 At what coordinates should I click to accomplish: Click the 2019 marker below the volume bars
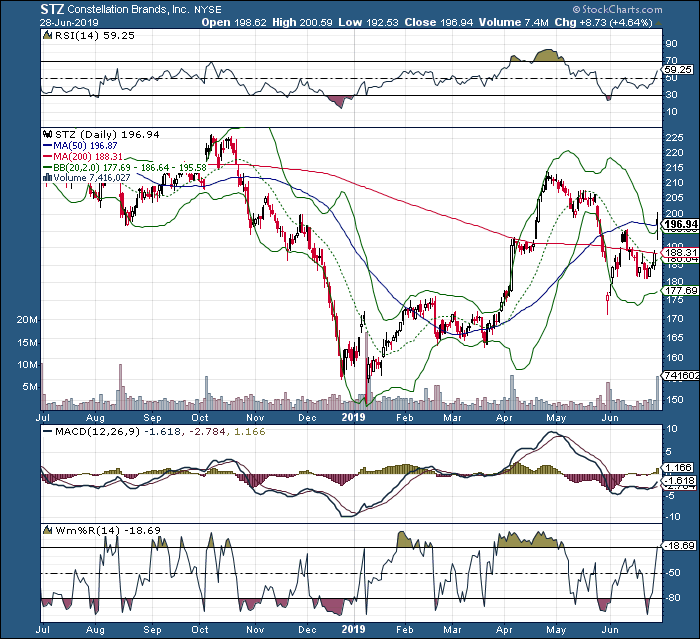click(x=353, y=417)
